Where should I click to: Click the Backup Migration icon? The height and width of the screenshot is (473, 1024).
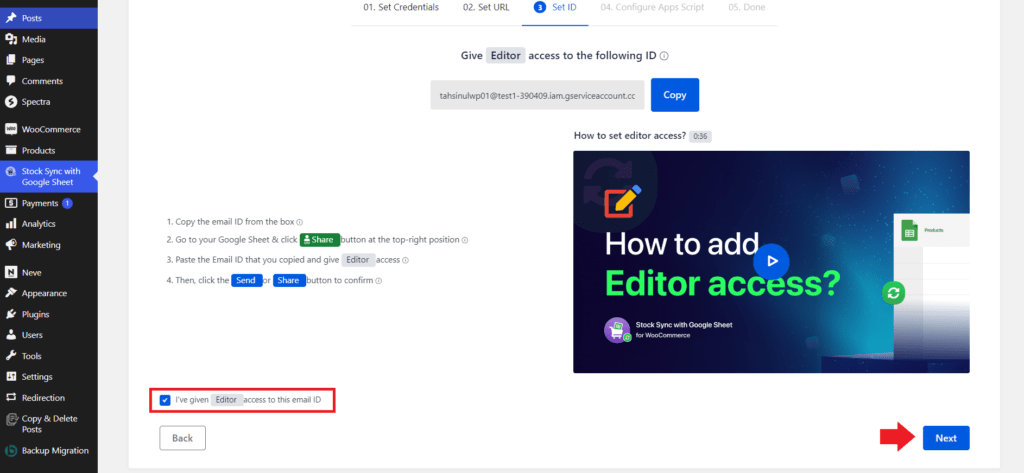coord(10,451)
